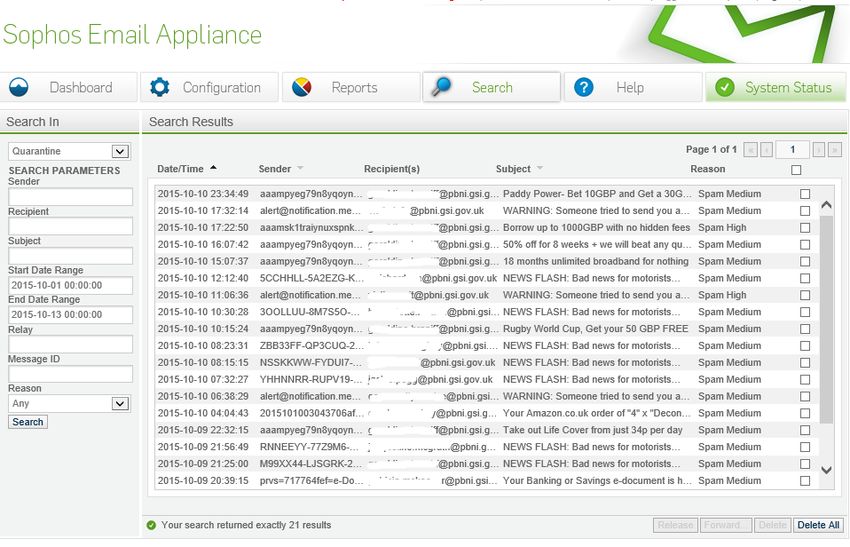
Task: Sort results by Date/Time column
Action: (180, 169)
